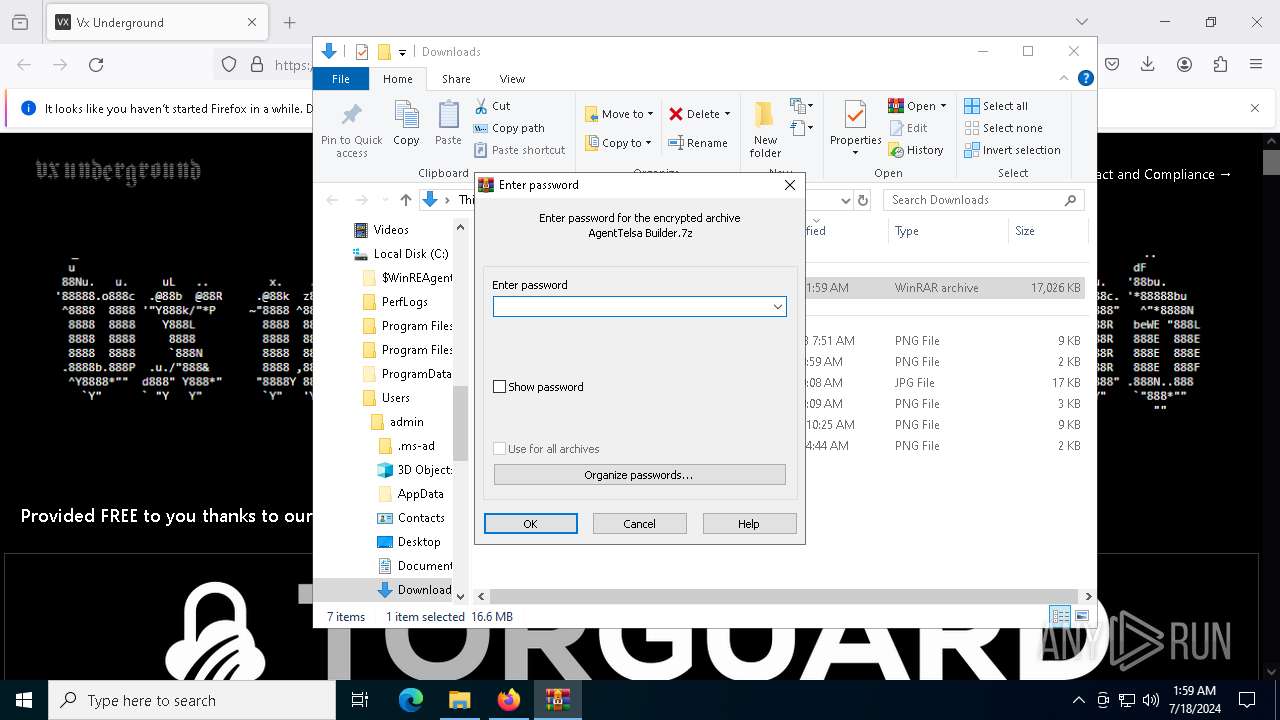Switch to large icons view in Explorer
1280x720 pixels.
point(1081,616)
